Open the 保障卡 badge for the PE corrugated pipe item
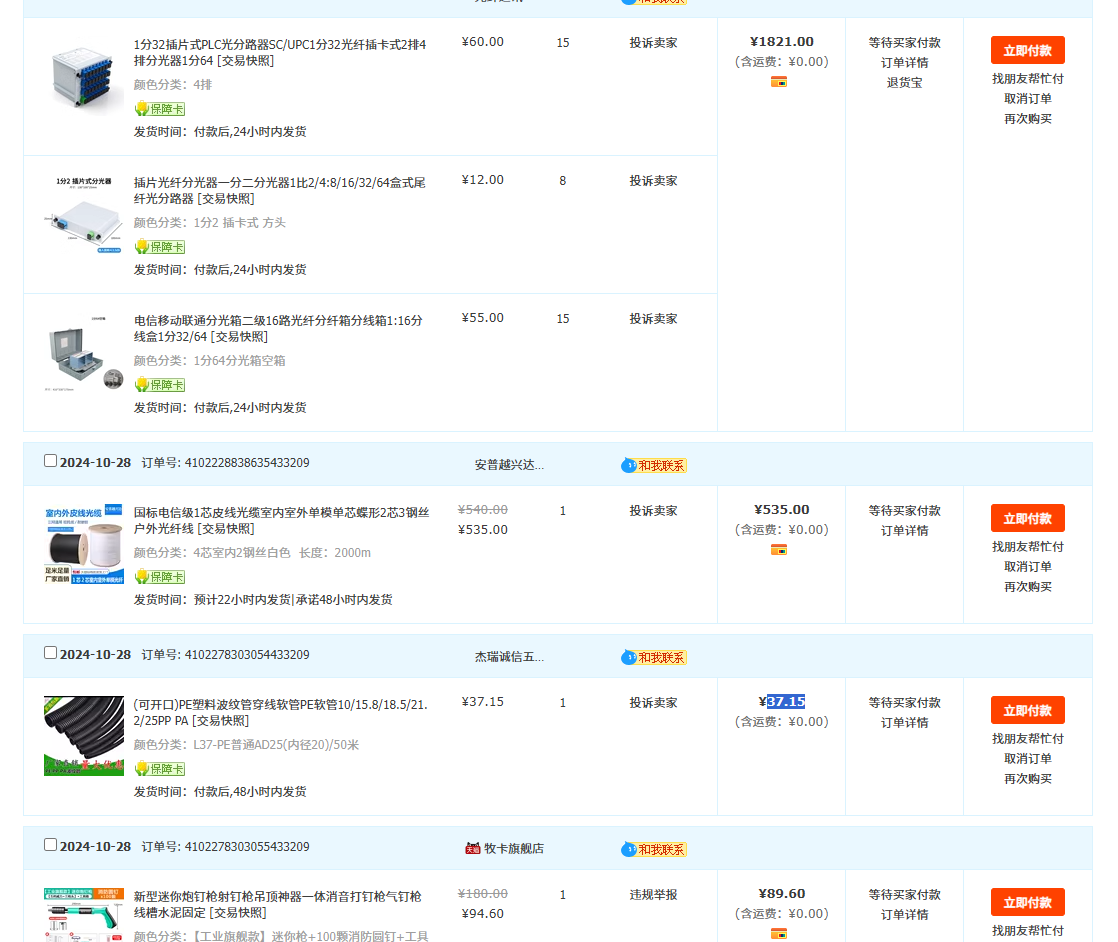The height and width of the screenshot is (942, 1118). (160, 769)
